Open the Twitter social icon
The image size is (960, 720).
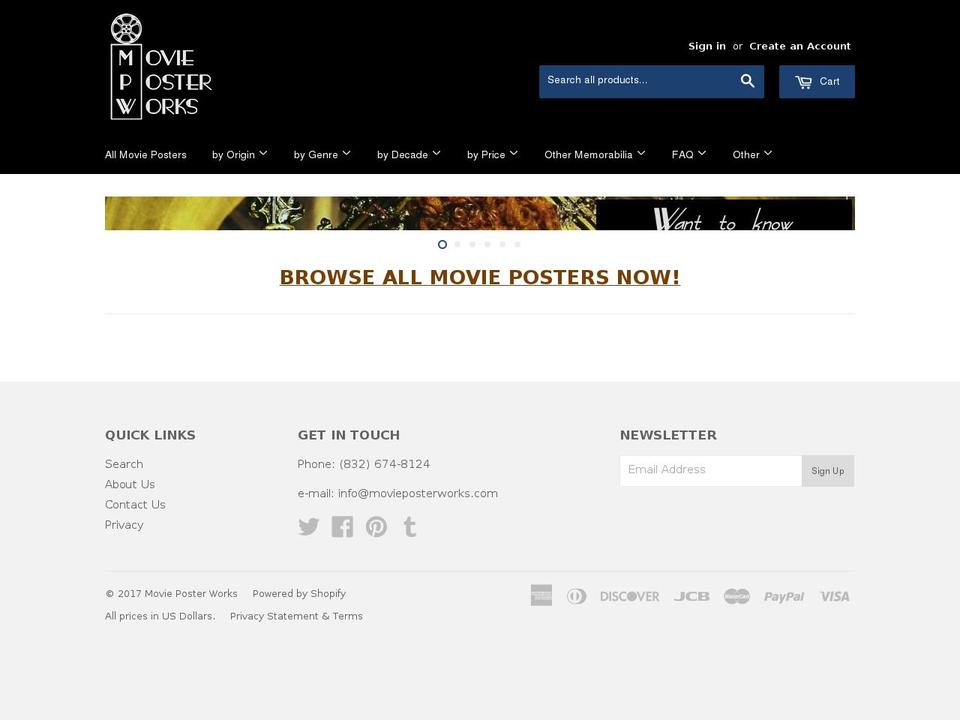point(309,527)
